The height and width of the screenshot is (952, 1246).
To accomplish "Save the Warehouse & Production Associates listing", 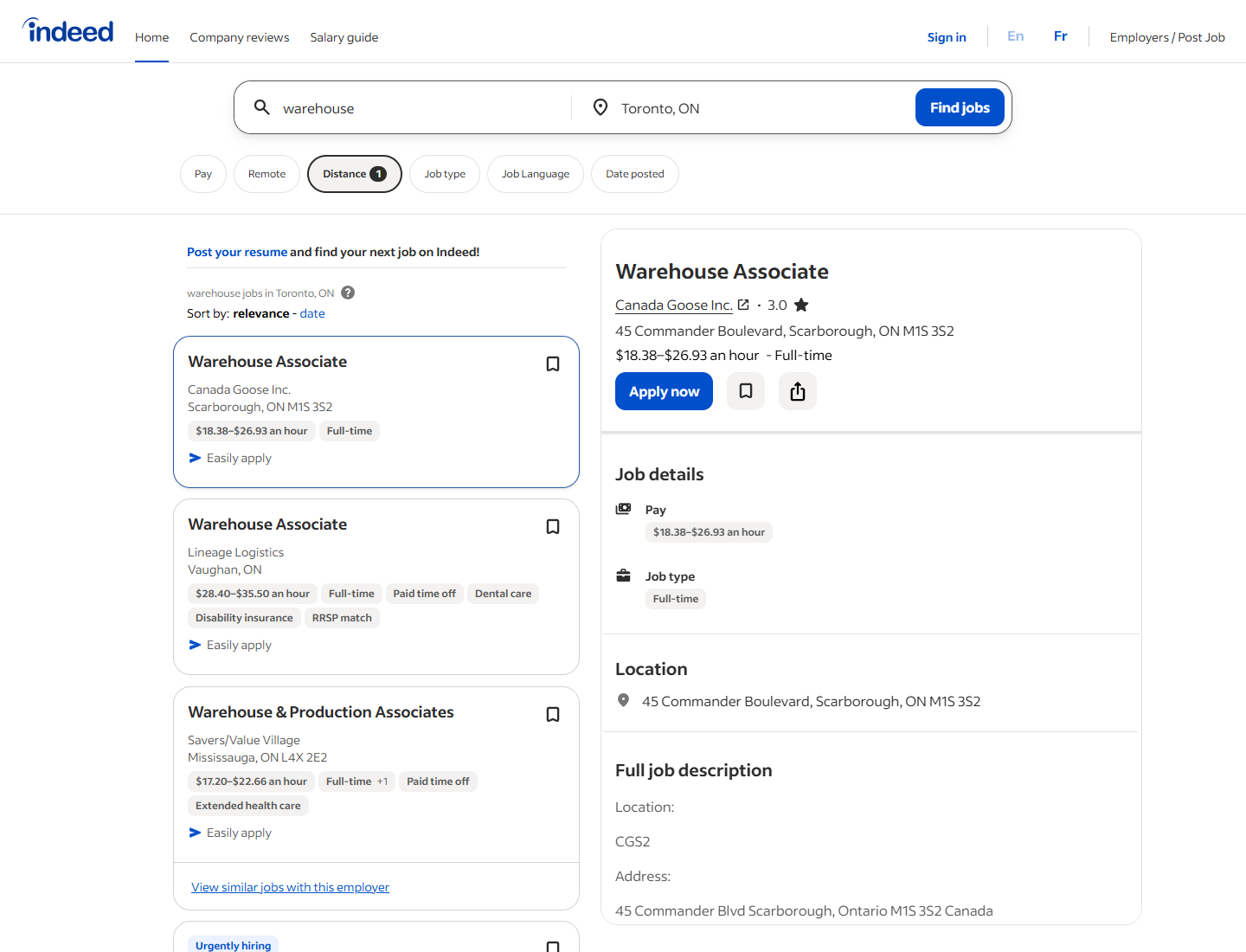I will 553,715.
